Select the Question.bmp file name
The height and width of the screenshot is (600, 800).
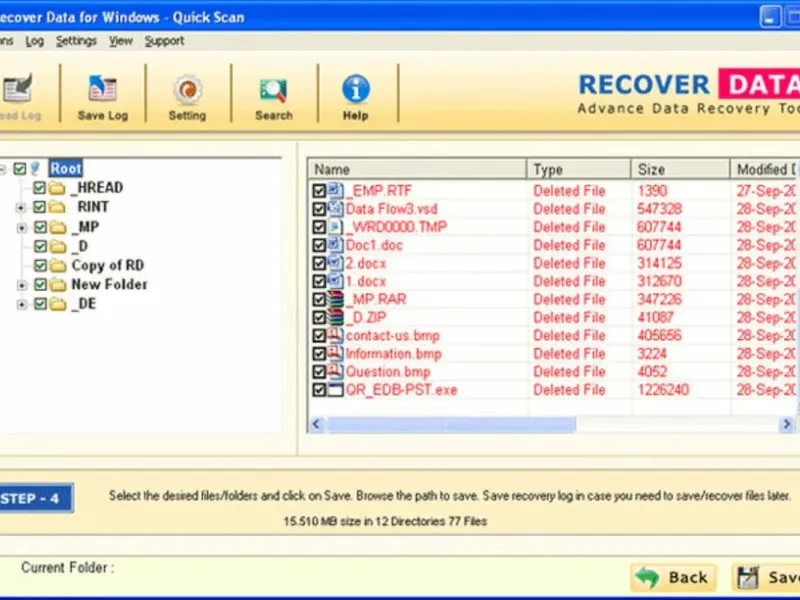point(388,371)
